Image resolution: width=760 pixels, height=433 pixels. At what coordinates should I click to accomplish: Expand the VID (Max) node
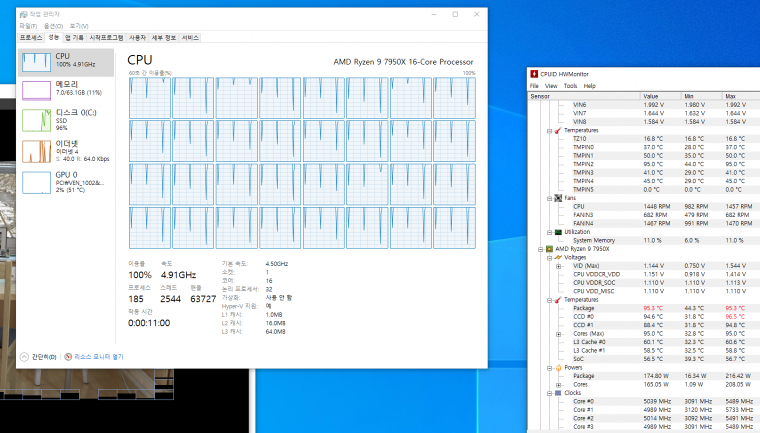tap(558, 266)
